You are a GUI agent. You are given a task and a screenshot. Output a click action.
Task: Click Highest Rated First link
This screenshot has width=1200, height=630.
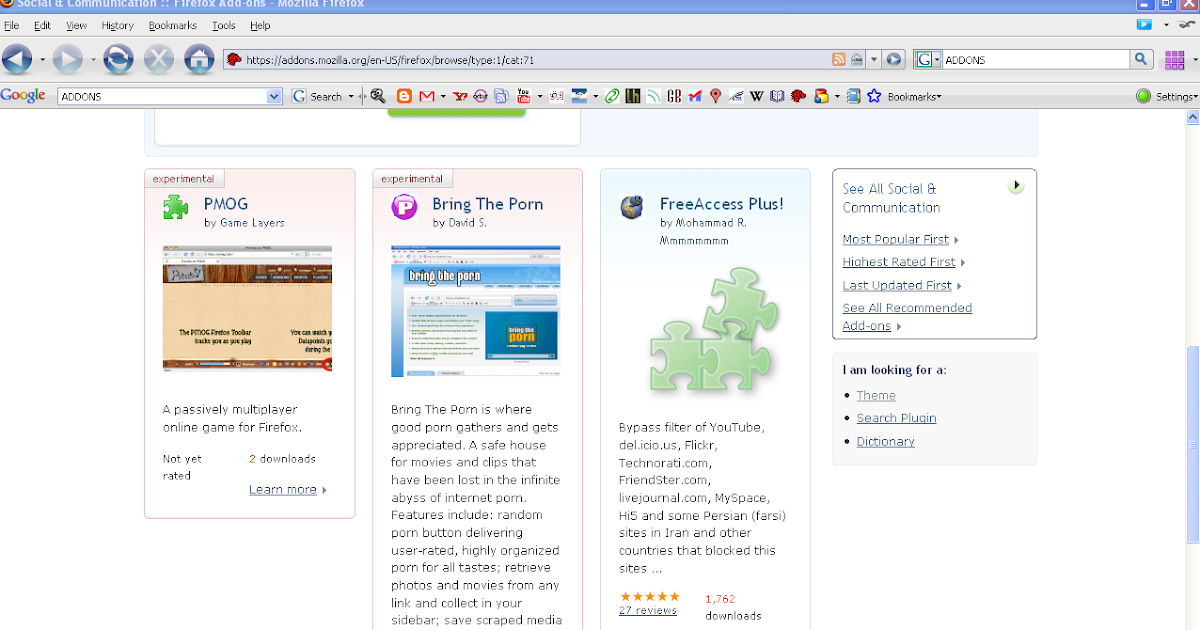pyautogui.click(x=899, y=262)
